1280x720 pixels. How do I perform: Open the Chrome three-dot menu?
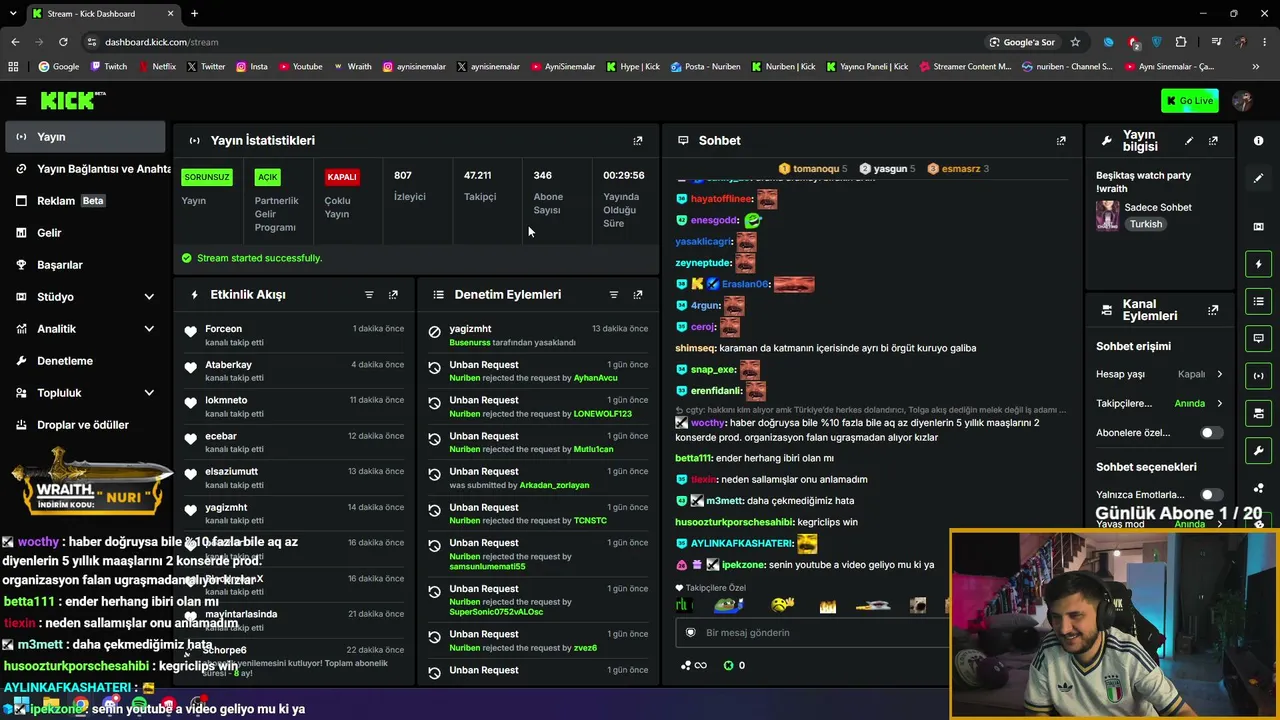1265,42
